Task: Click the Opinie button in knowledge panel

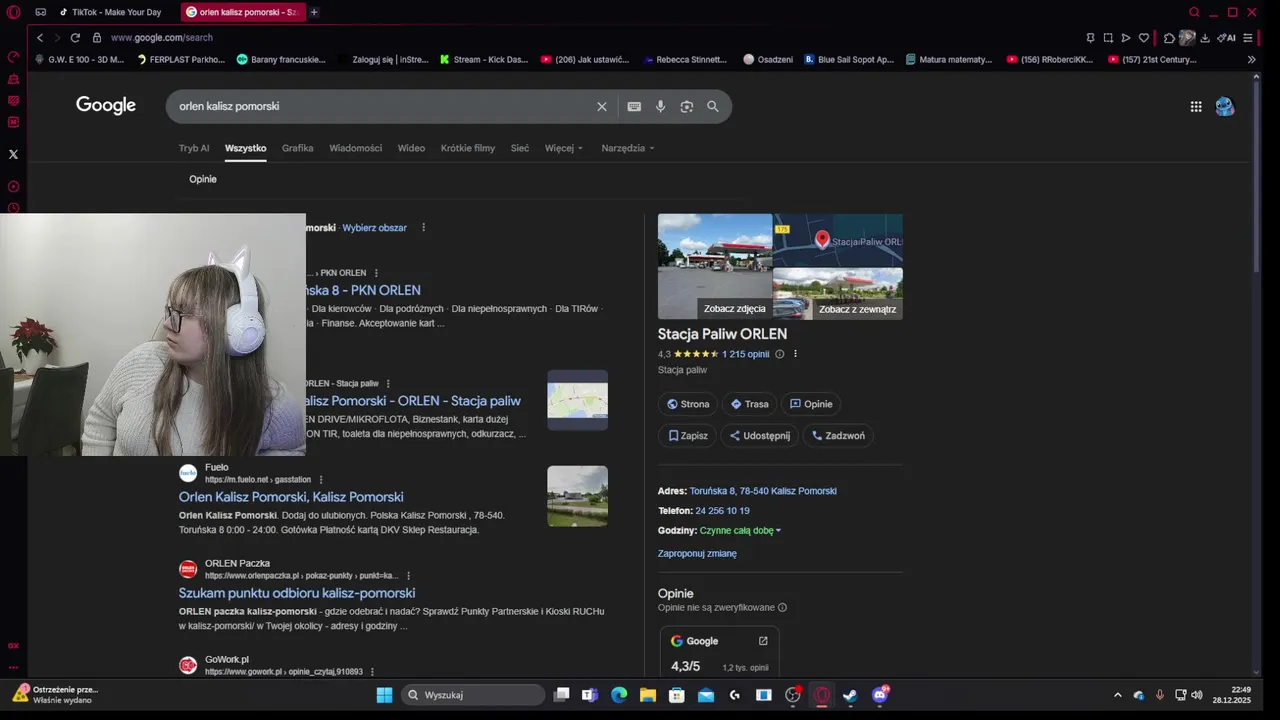Action: click(811, 404)
